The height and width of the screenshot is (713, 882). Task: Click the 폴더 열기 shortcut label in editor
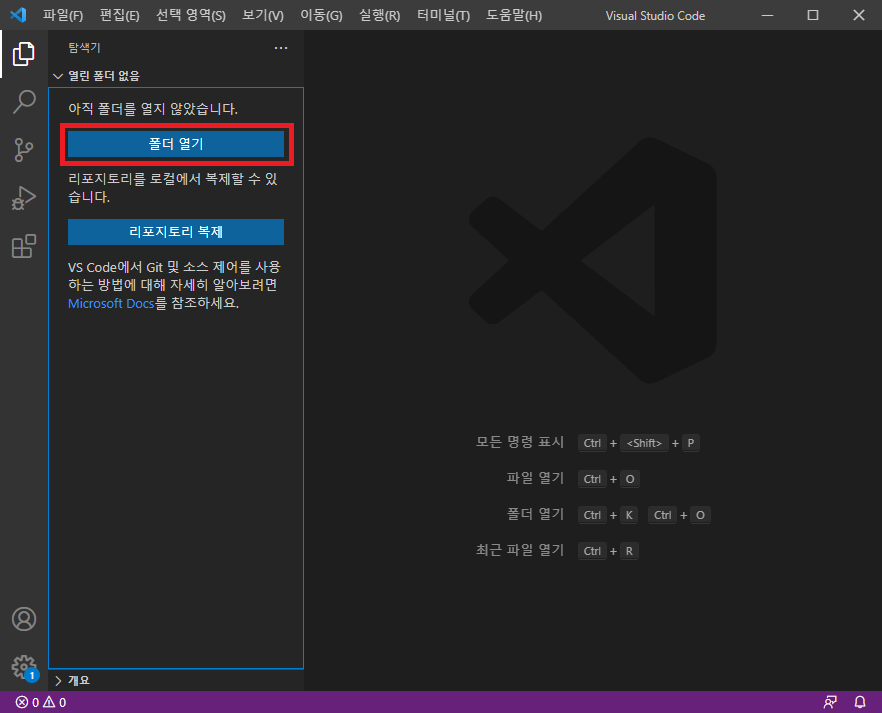coord(535,514)
